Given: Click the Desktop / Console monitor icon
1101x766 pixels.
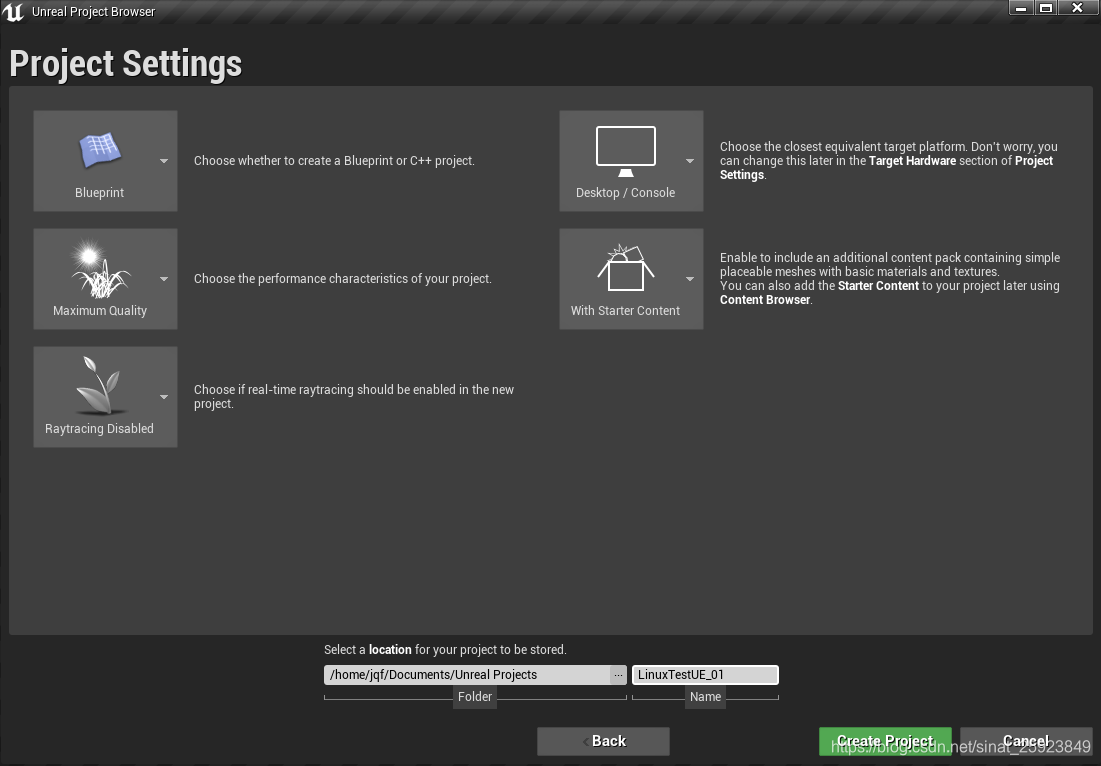Looking at the screenshot, I should pyautogui.click(x=626, y=152).
